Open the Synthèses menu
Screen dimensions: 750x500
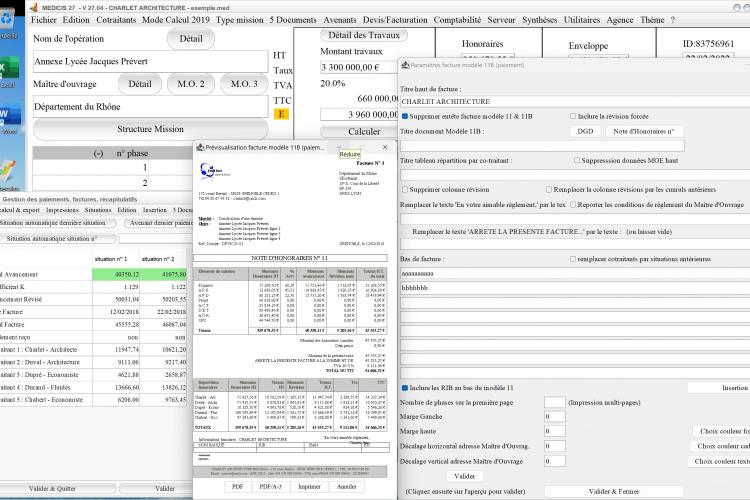point(540,20)
